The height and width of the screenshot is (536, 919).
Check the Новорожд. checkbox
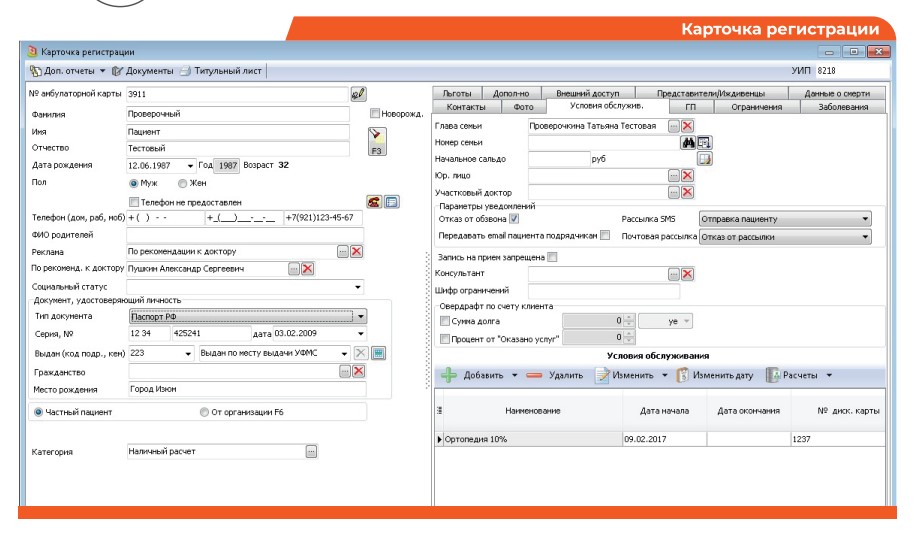(x=375, y=113)
